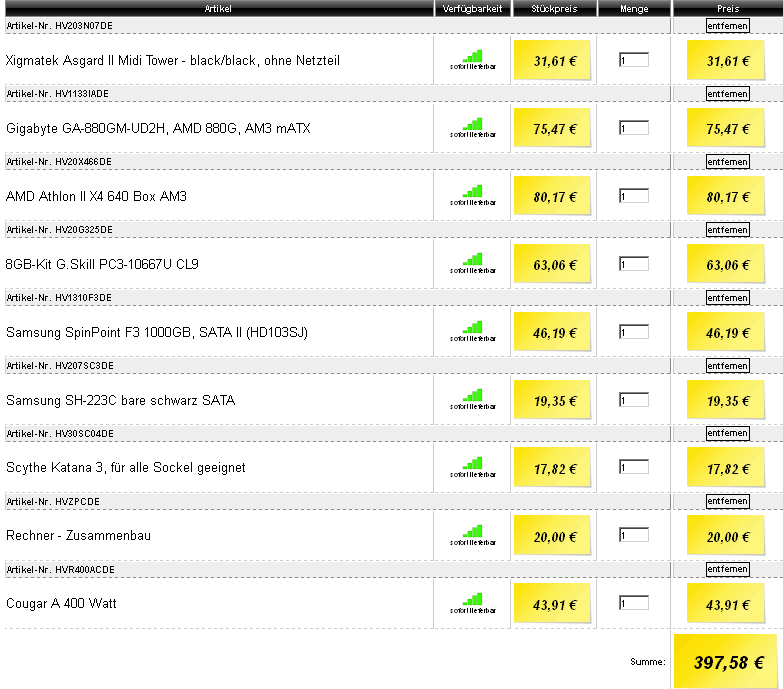The width and height of the screenshot is (783, 689).
Task: Click the 397,58 € total sum
Action: (729, 663)
